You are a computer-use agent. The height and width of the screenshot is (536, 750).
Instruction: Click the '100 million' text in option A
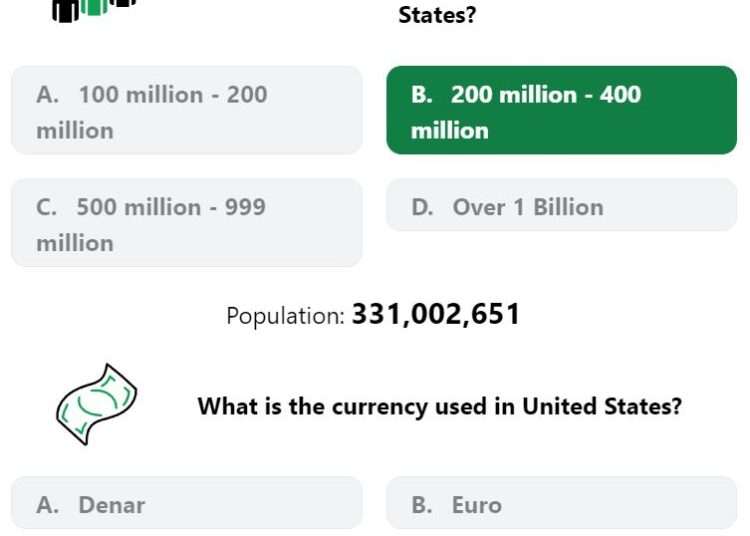(x=141, y=94)
